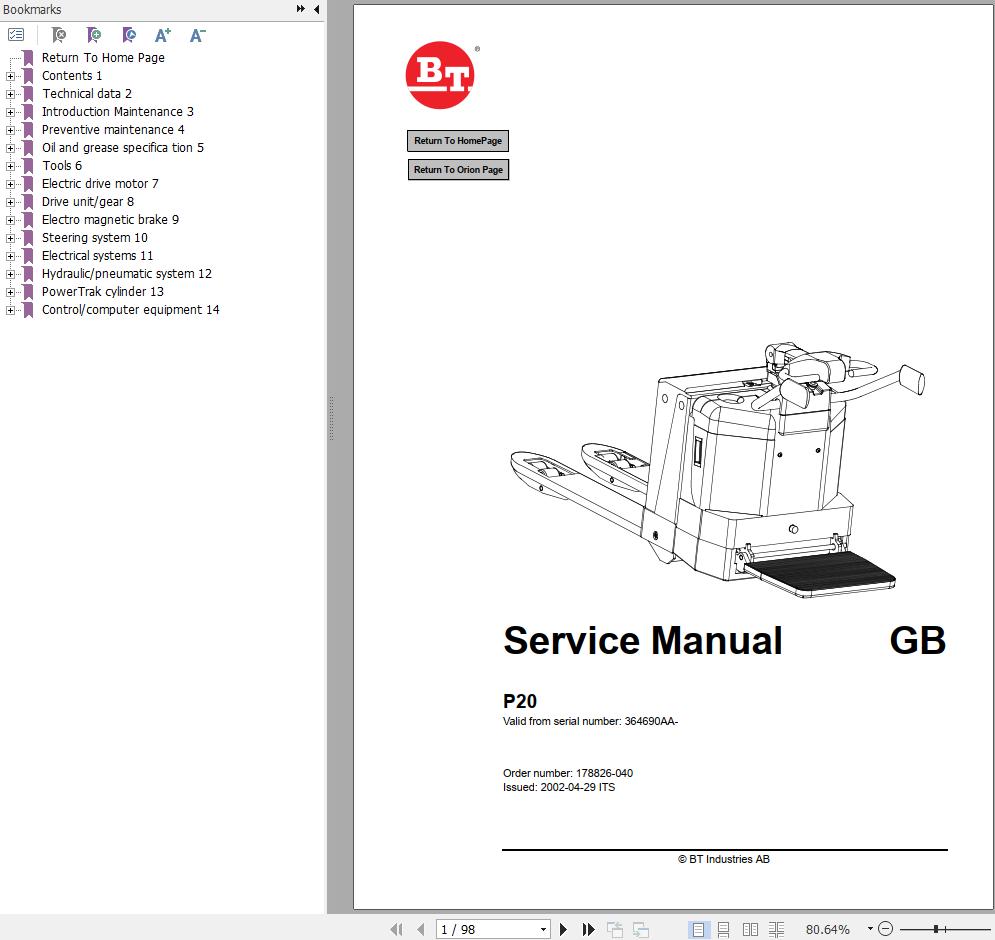Click the BT logo on the page
Viewport: 995px width, 940px height.
[x=440, y=75]
